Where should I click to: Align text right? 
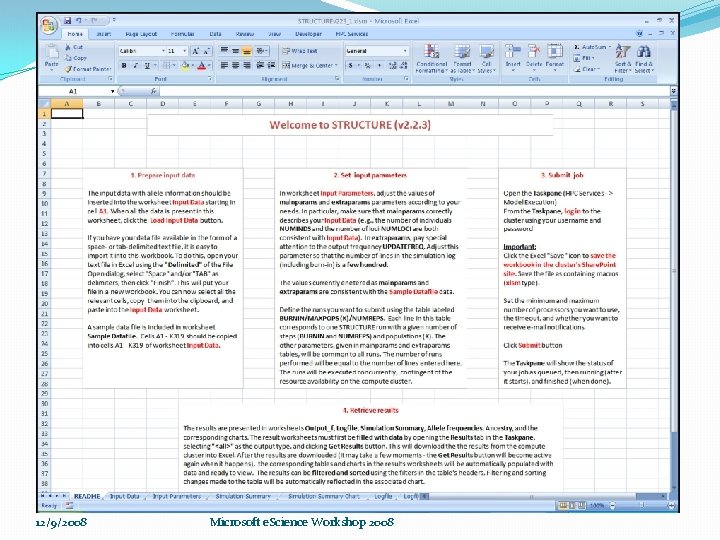click(247, 66)
